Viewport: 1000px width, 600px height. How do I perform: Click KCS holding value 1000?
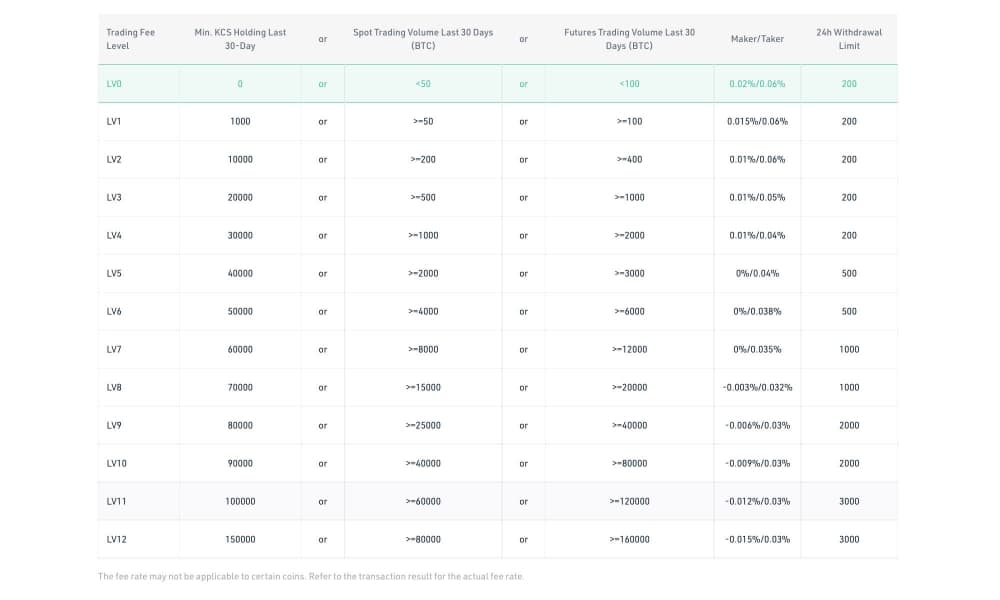[x=240, y=121]
